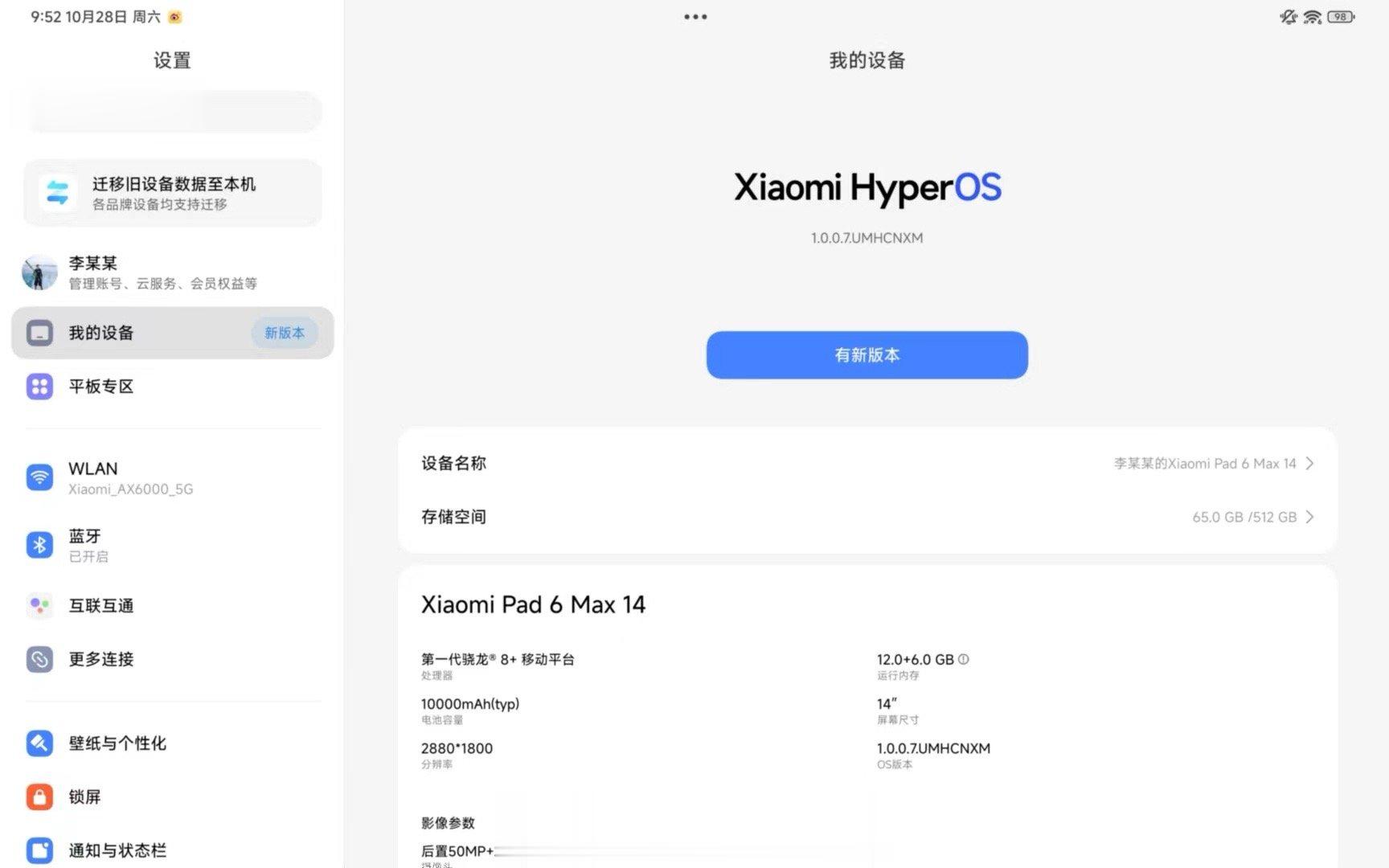Open 迁移旧设备数据至本机 card
1389x868 pixels.
point(173,193)
